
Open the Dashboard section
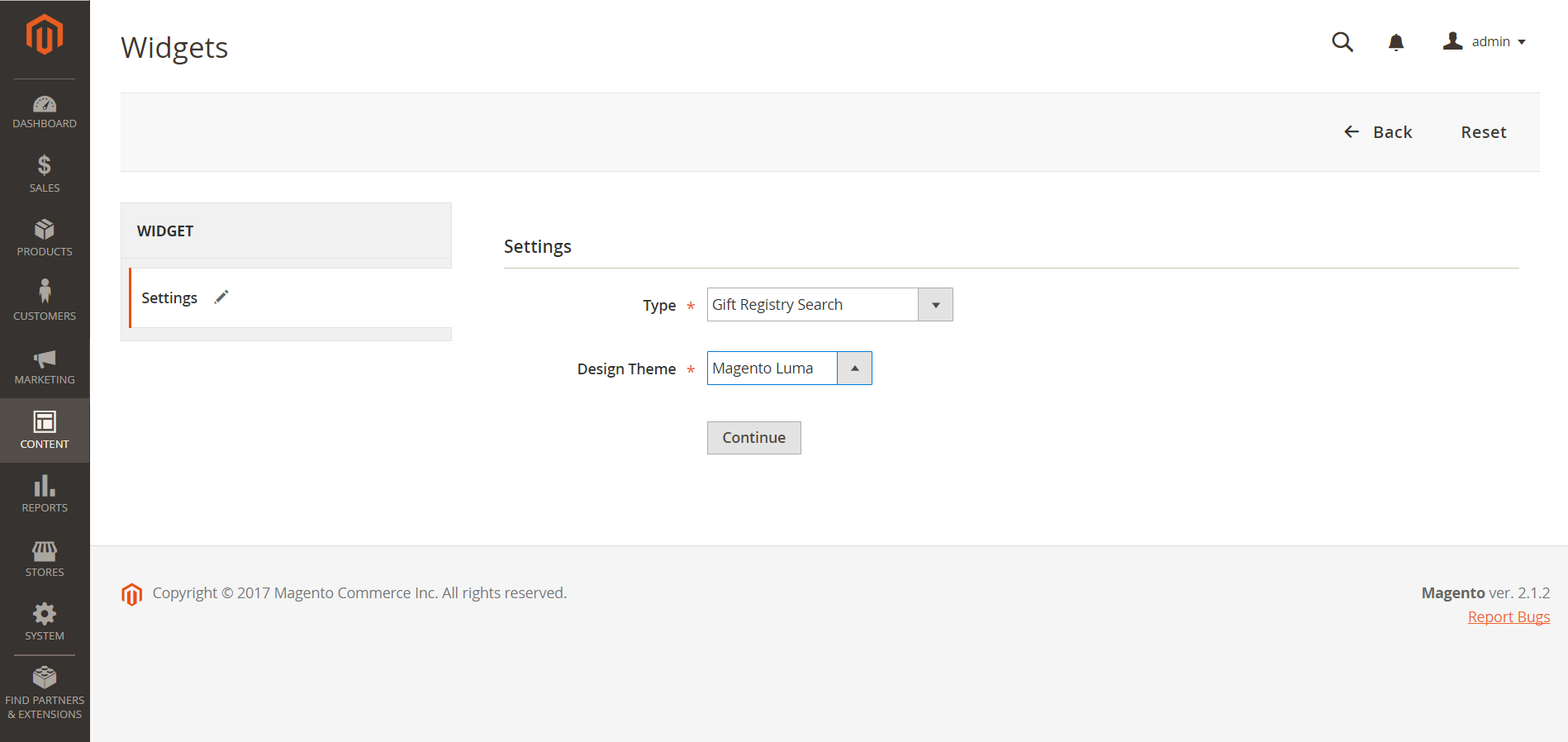pos(45,112)
